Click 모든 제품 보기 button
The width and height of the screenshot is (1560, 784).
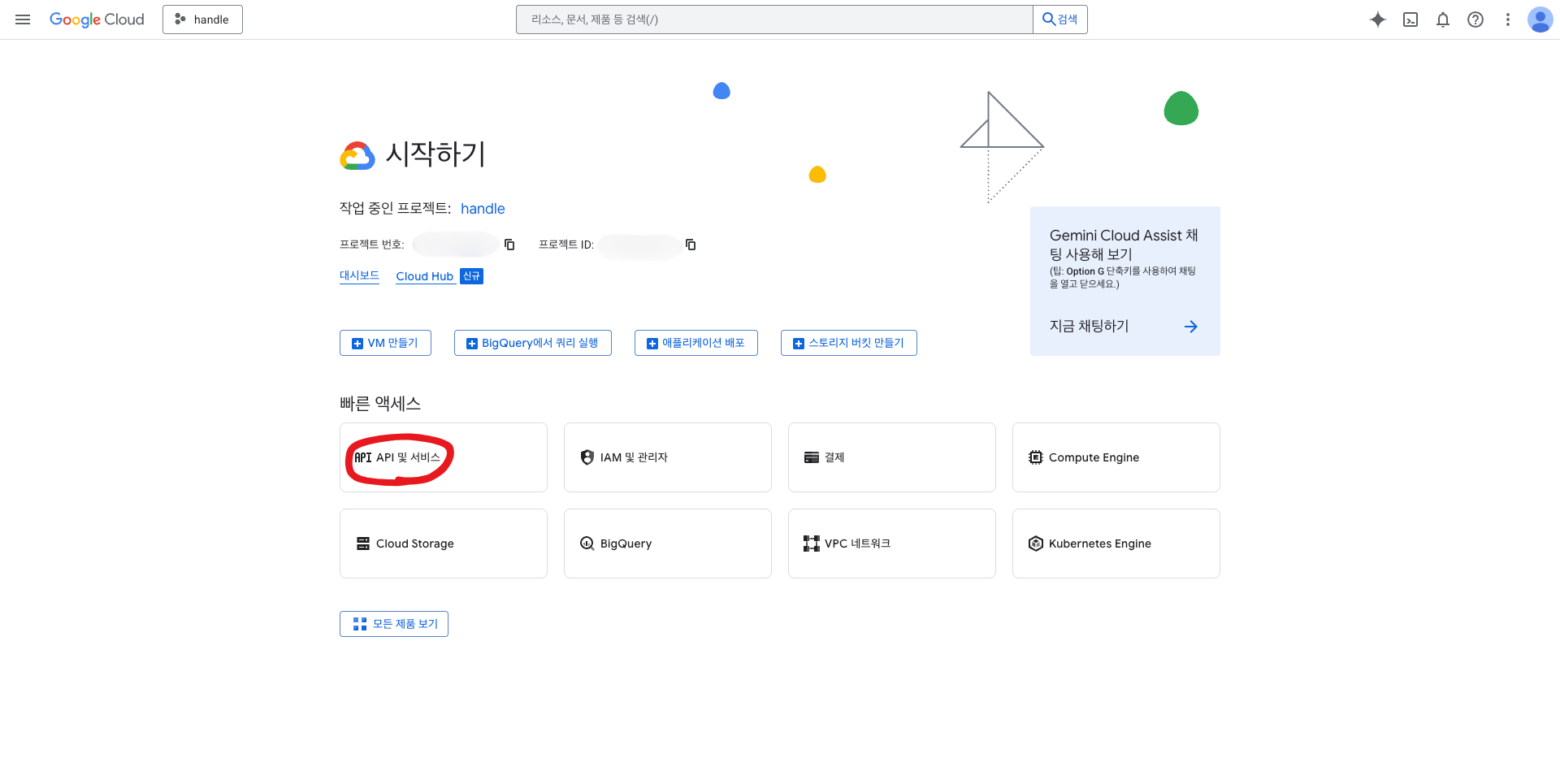tap(394, 623)
